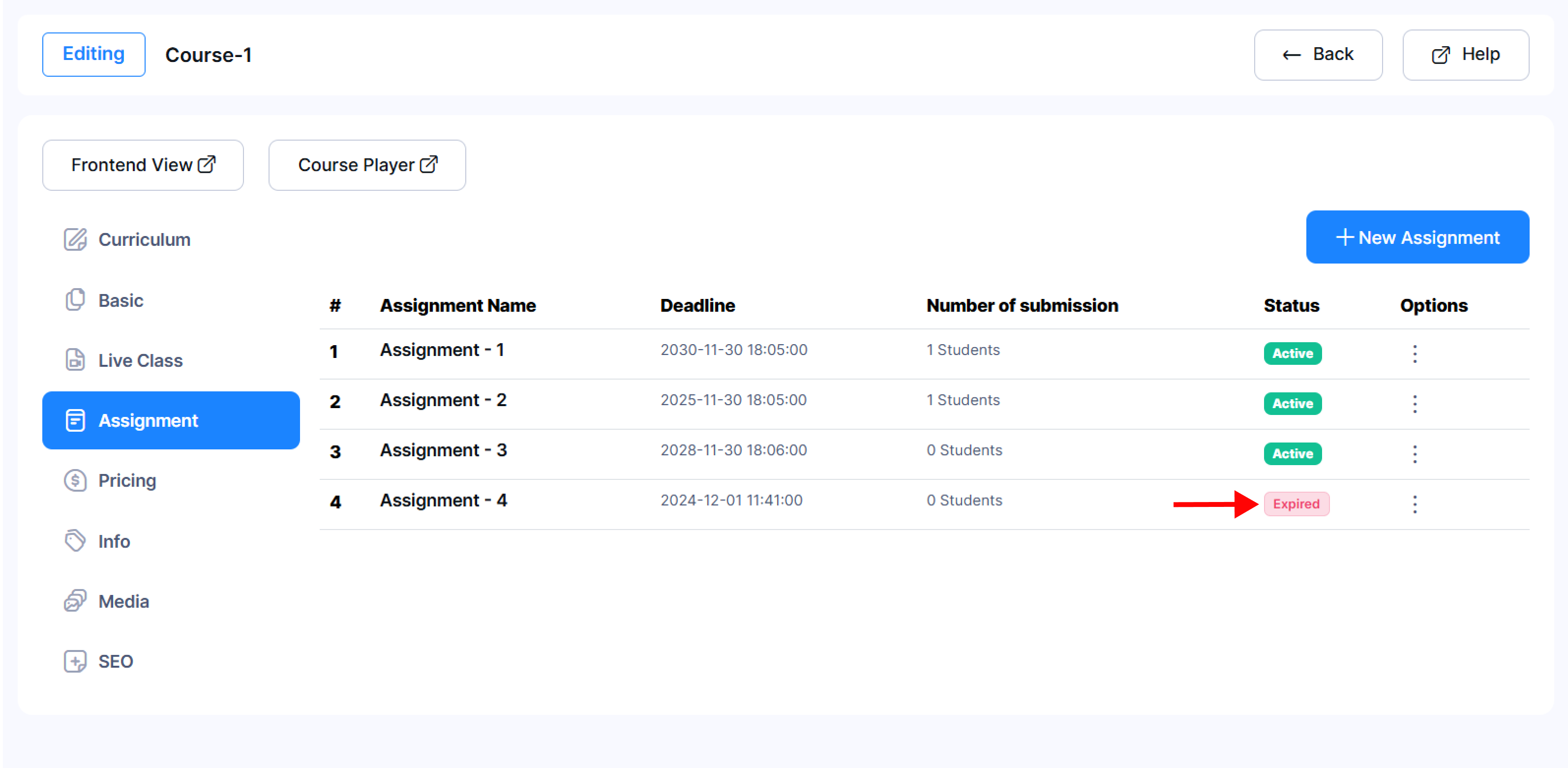
Task: Click the Curriculum pencil icon in sidebar
Action: coord(75,239)
